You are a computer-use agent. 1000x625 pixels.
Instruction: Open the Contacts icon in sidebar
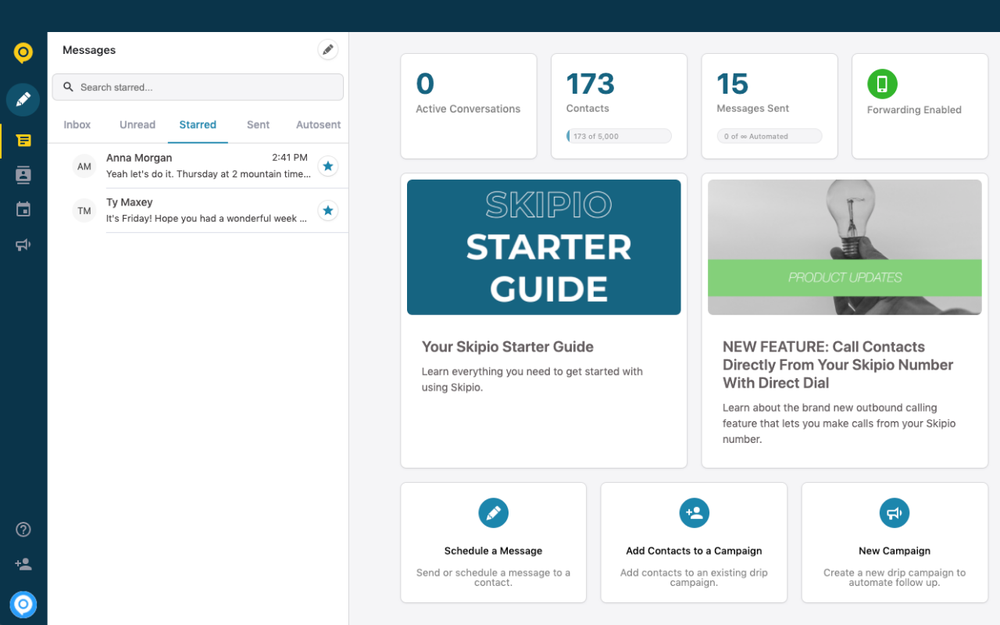pos(24,175)
